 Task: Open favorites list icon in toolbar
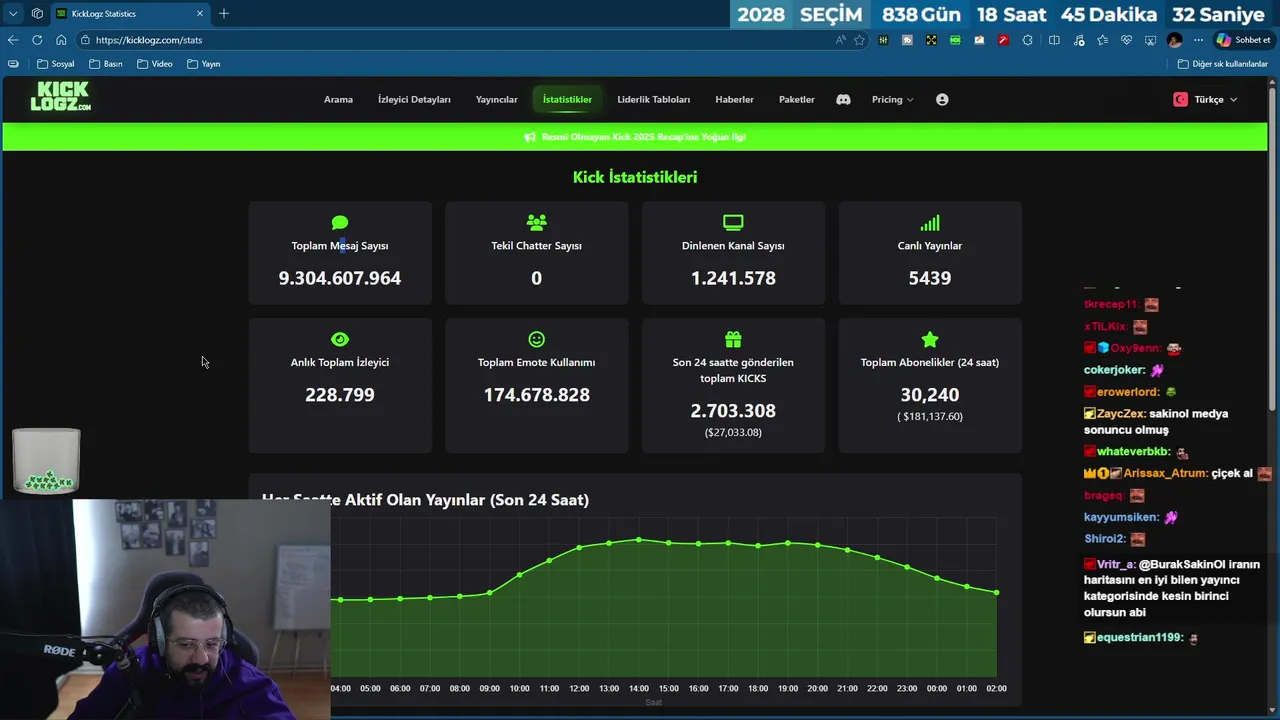click(1102, 40)
